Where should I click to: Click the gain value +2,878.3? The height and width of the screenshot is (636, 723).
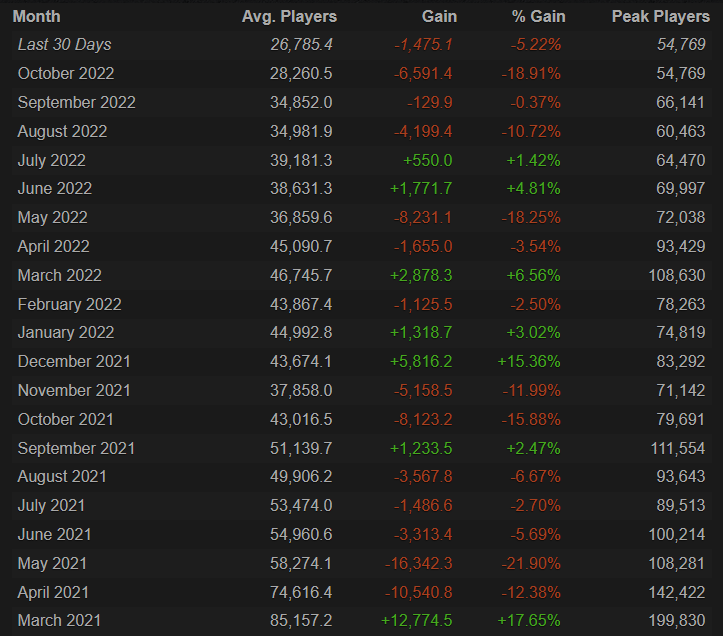(x=421, y=276)
